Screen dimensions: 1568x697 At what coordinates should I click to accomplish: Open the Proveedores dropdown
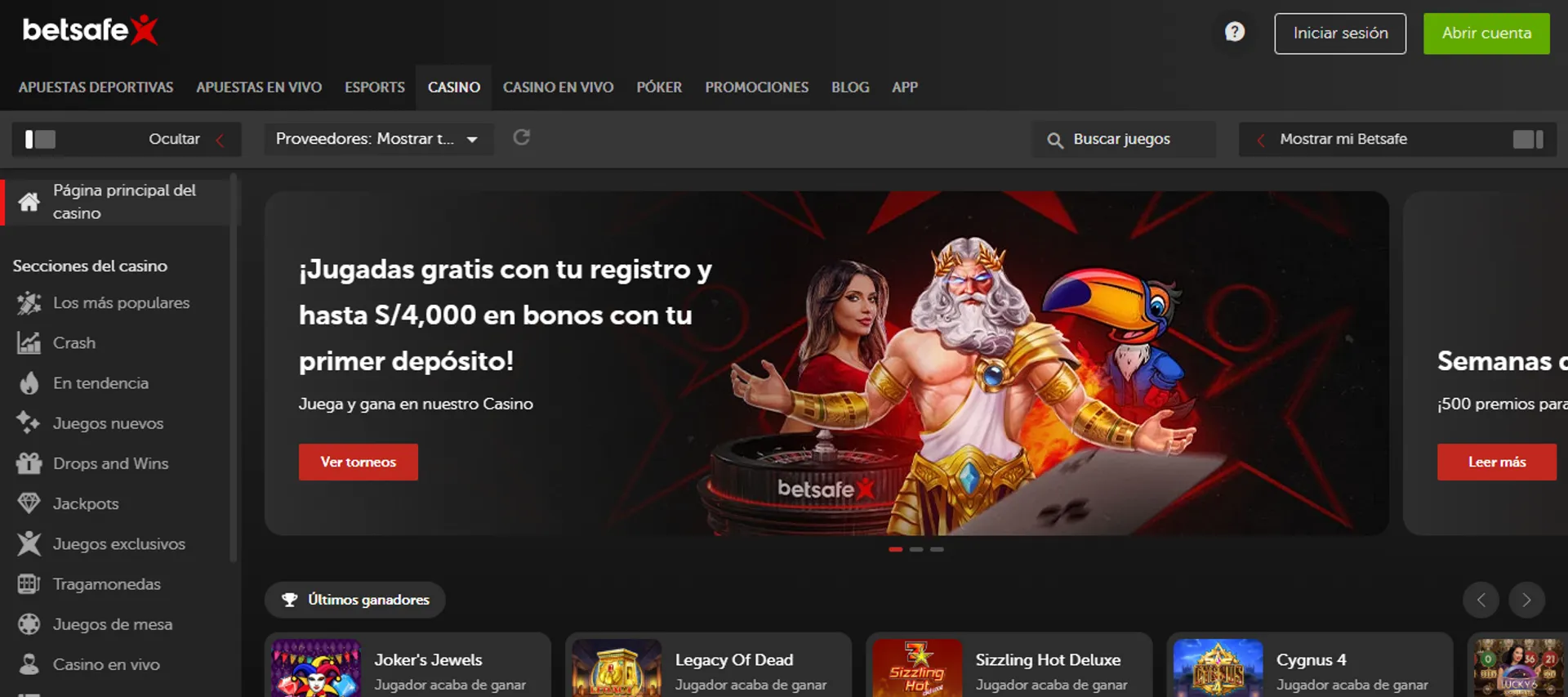click(x=378, y=139)
